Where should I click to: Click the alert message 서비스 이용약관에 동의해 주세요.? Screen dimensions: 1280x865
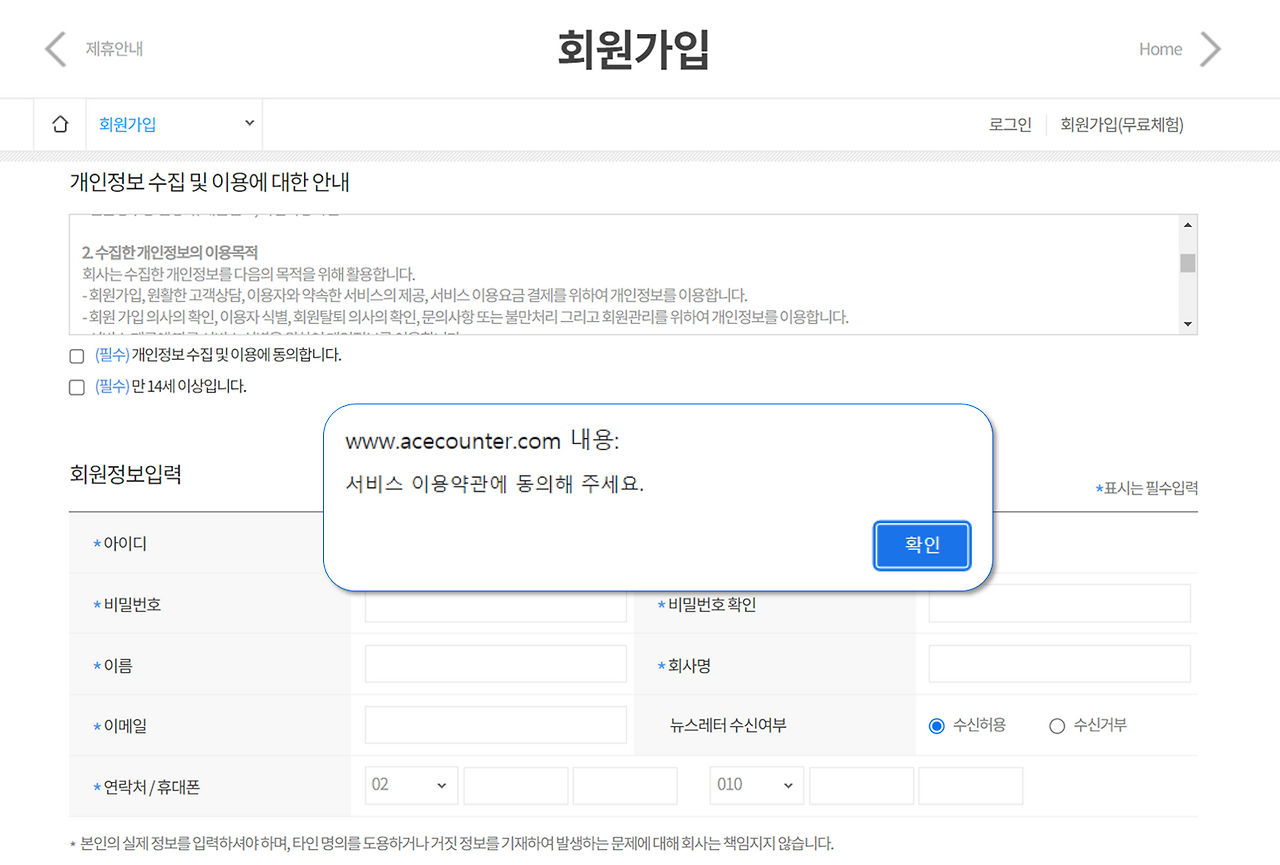(494, 484)
